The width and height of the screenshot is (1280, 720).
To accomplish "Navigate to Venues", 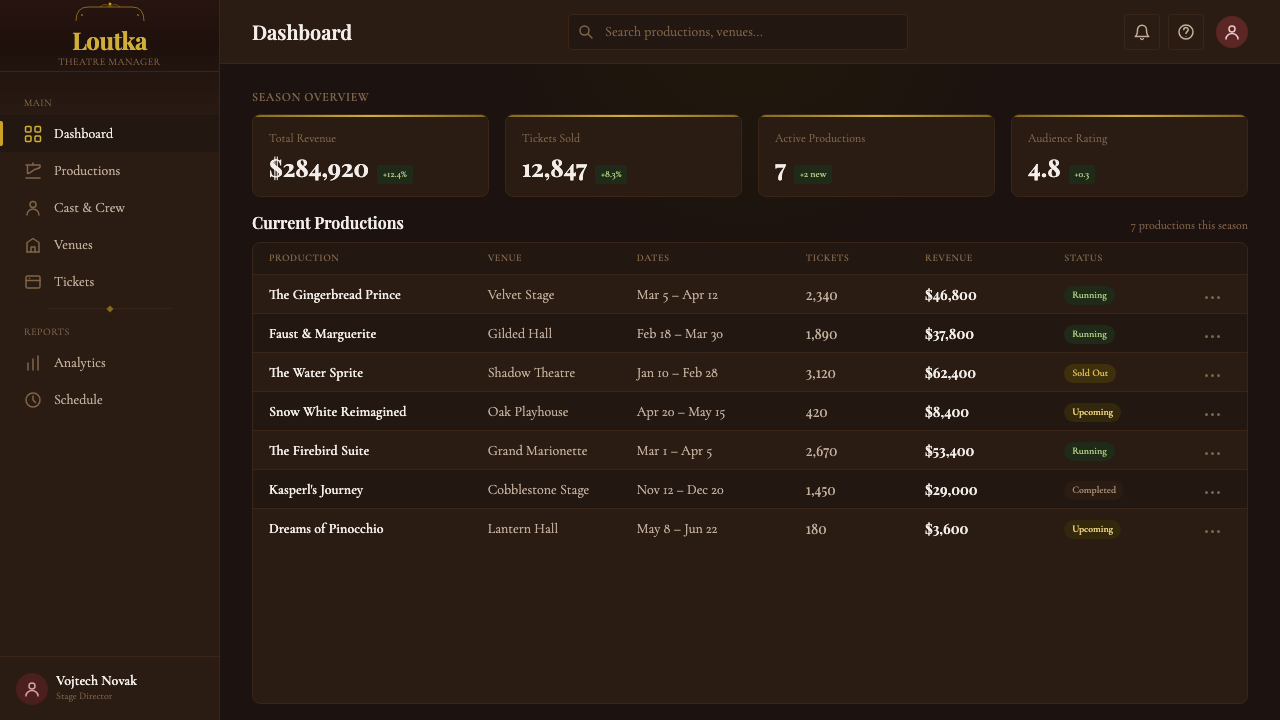I will [109, 245].
